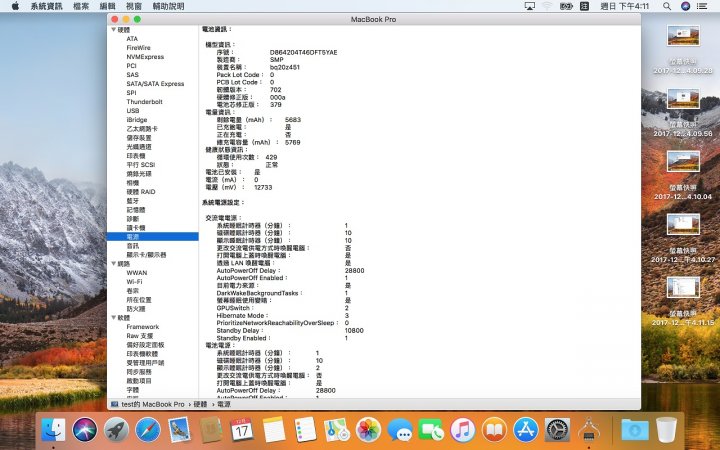
Task: Select 顯示卡/顯示器 in the sidebar
Action: [x=146, y=255]
